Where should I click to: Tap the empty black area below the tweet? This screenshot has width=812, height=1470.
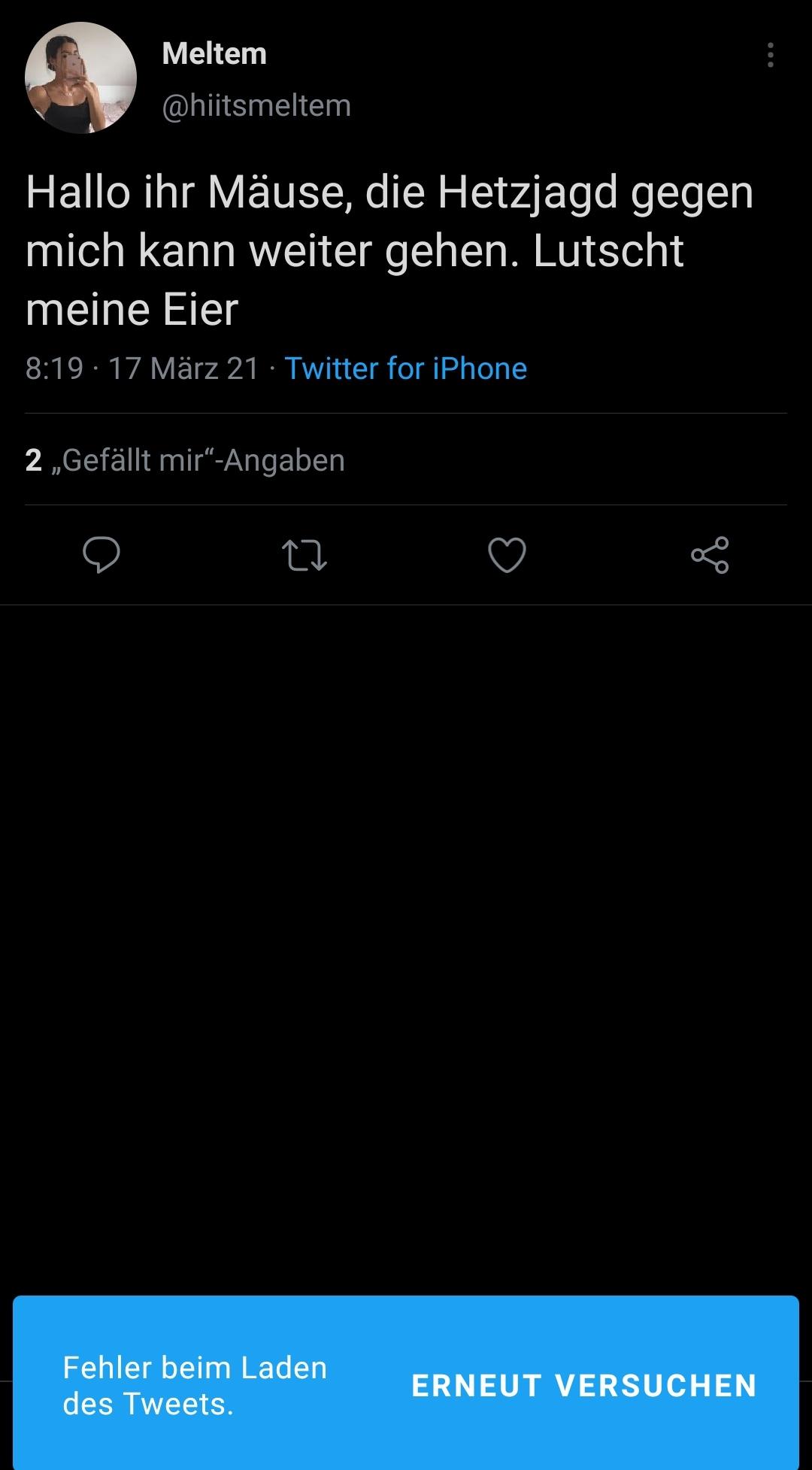[x=406, y=947]
